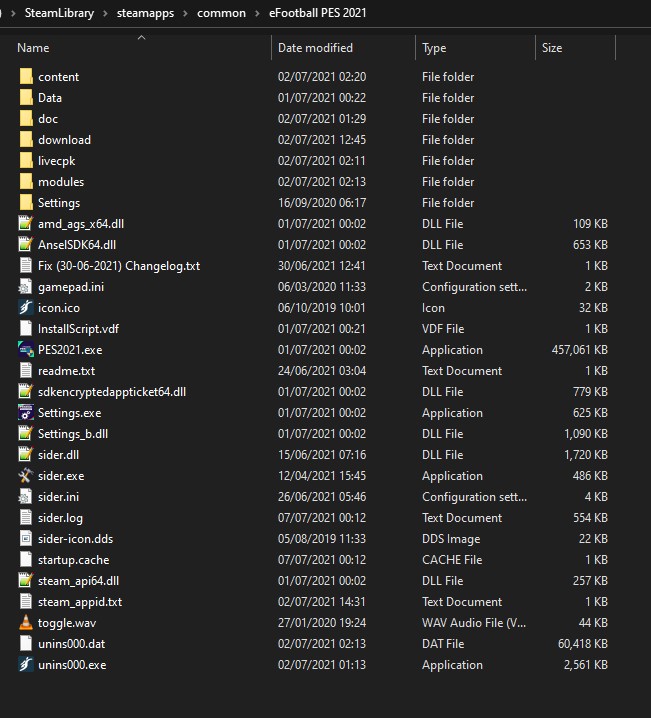This screenshot has width=651, height=718.
Task: Sort by the Date modified column header
Action: pyautogui.click(x=315, y=48)
